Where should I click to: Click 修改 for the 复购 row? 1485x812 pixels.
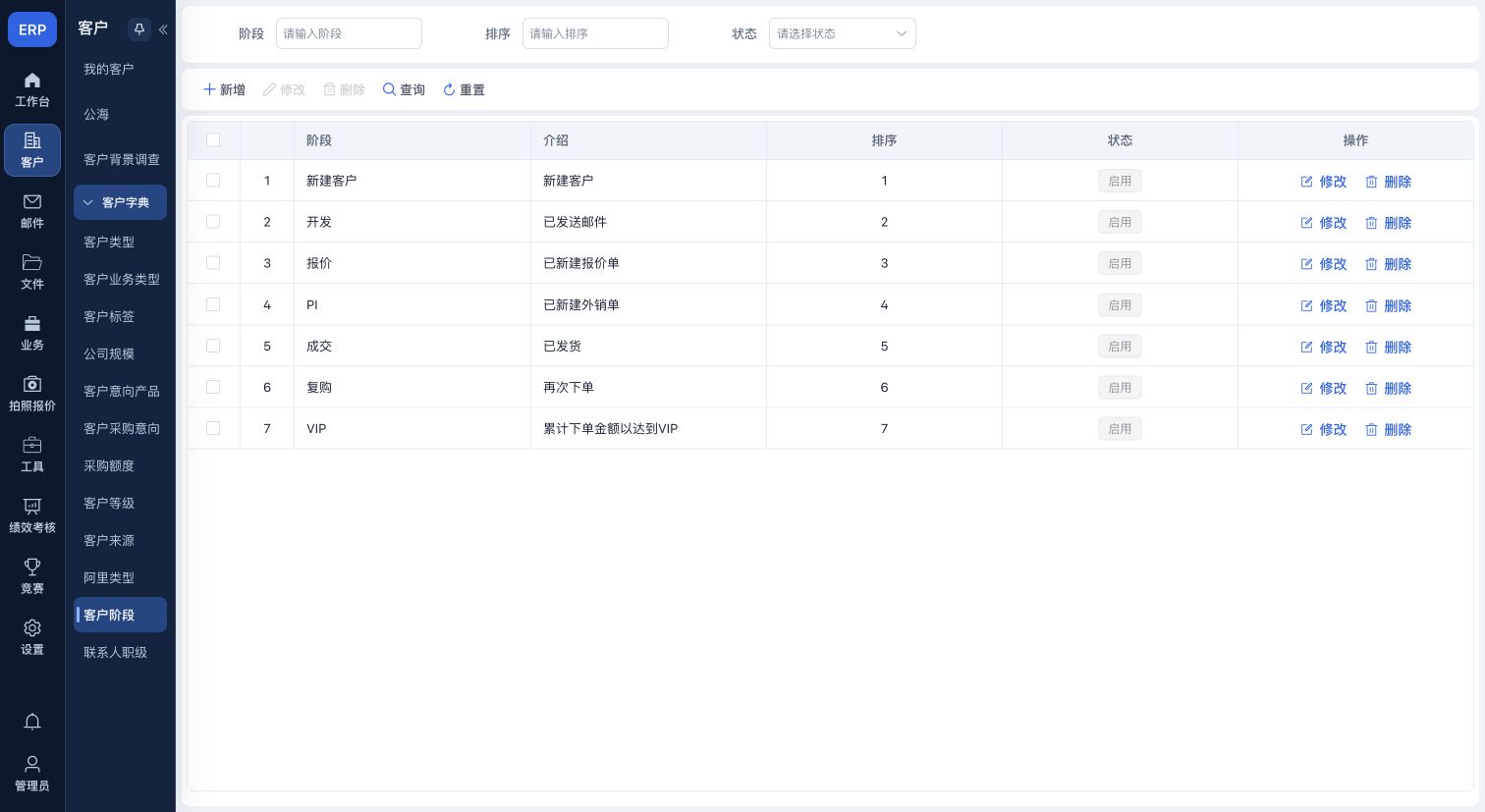tap(1323, 388)
